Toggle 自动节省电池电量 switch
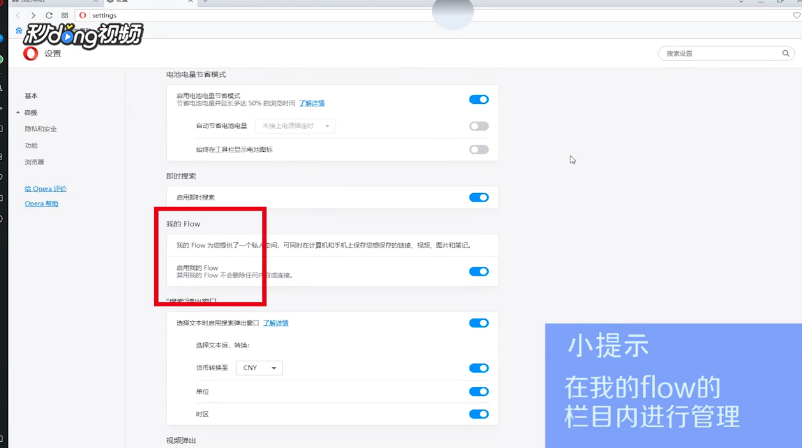Image resolution: width=802 pixels, height=448 pixels. [x=479, y=126]
